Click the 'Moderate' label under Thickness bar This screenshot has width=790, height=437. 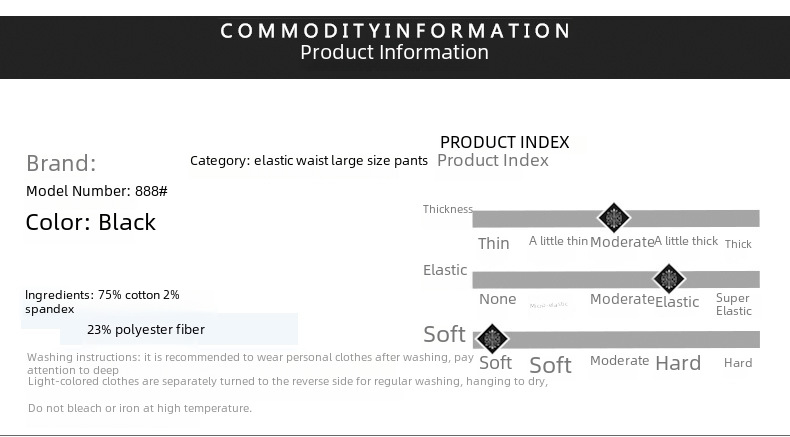(622, 242)
